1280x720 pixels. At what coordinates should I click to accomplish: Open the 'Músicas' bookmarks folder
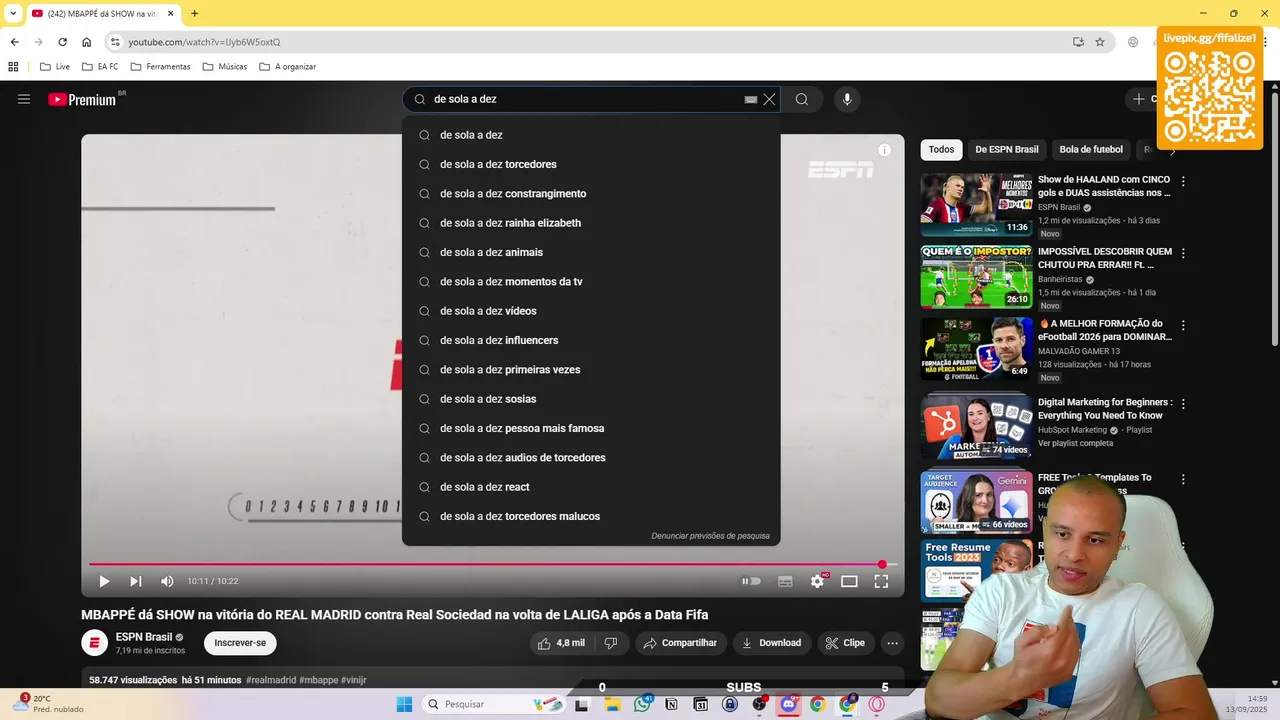225,67
